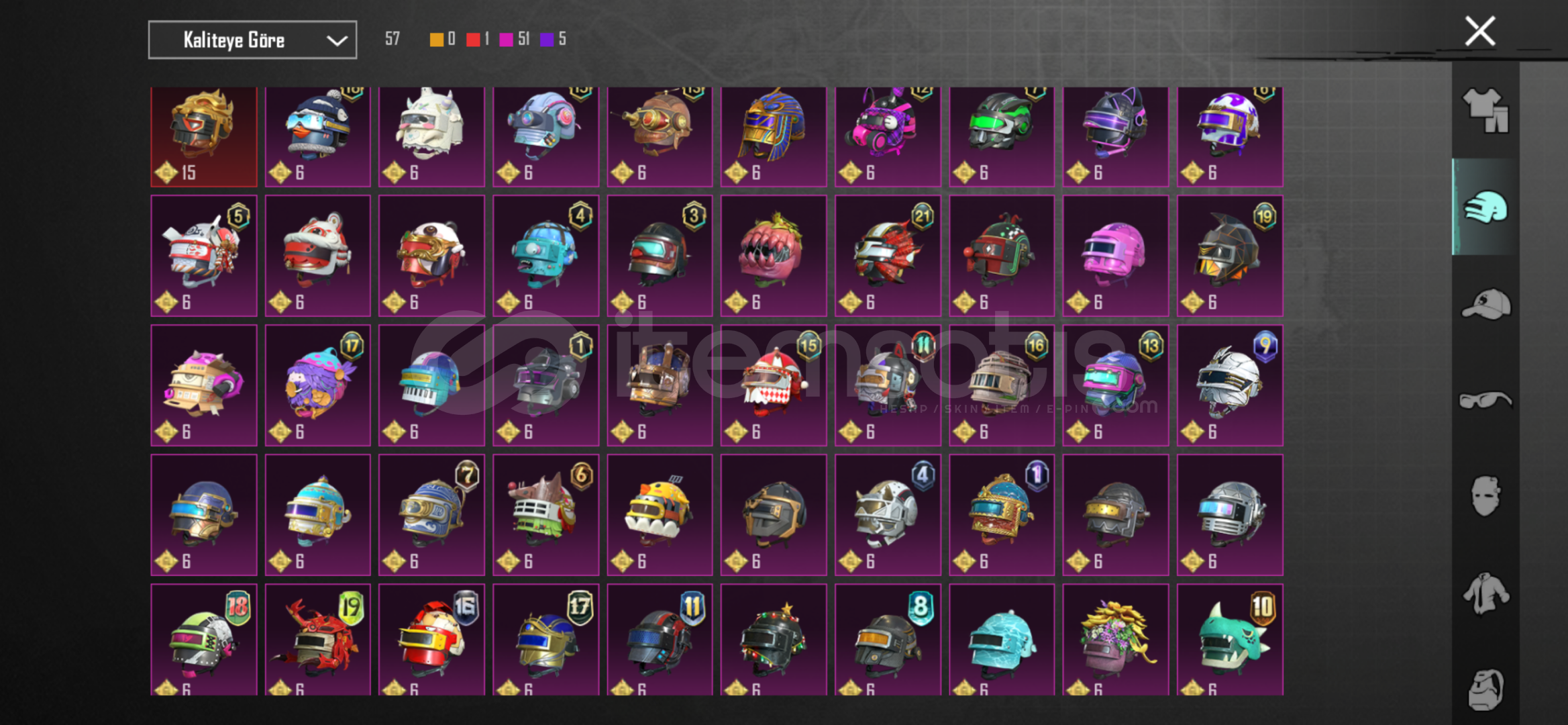Expand sort options via chevron arrow

click(x=336, y=41)
